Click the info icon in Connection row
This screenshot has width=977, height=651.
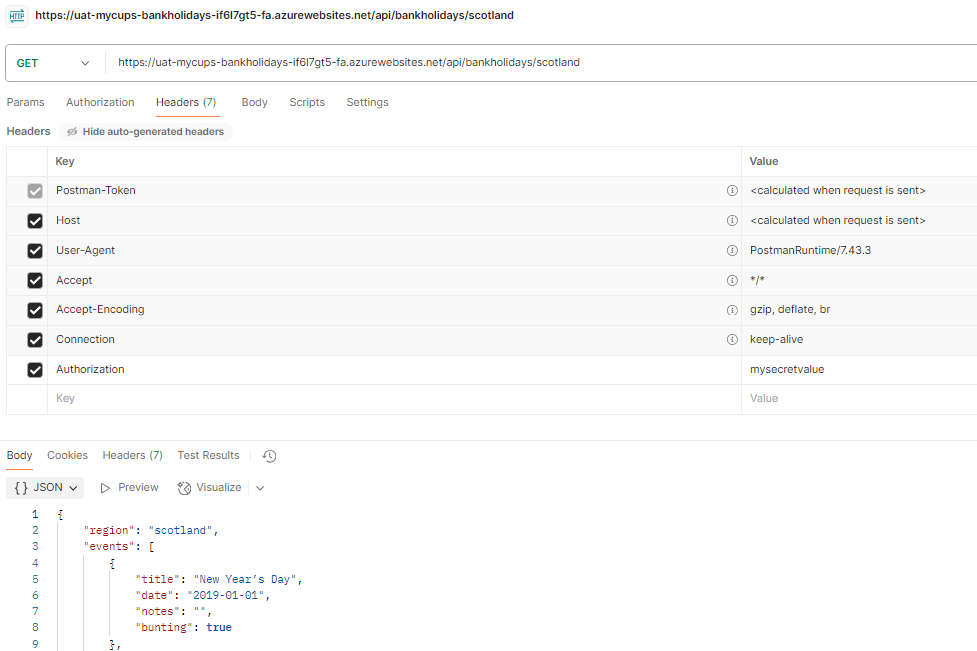pos(732,340)
